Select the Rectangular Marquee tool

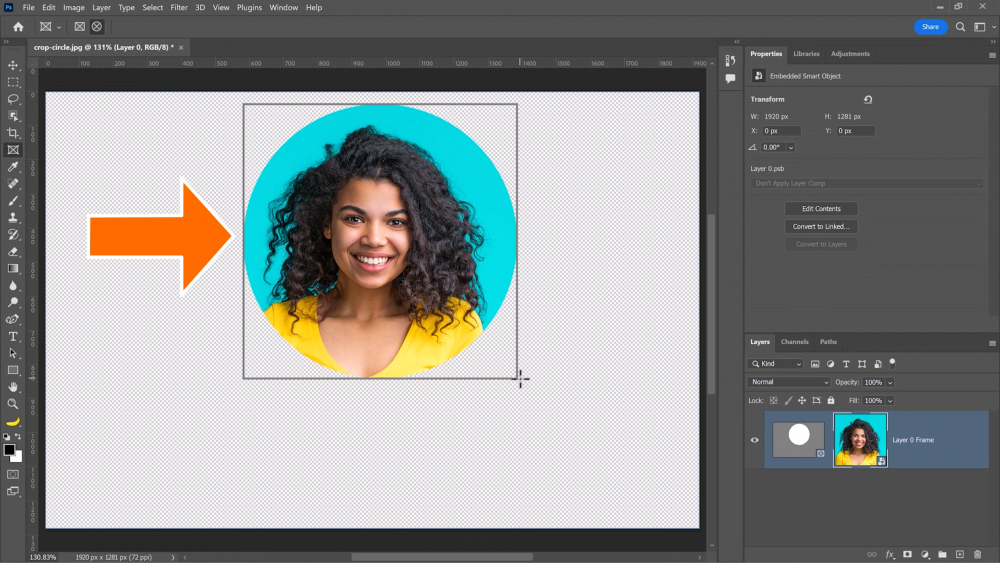click(13, 82)
